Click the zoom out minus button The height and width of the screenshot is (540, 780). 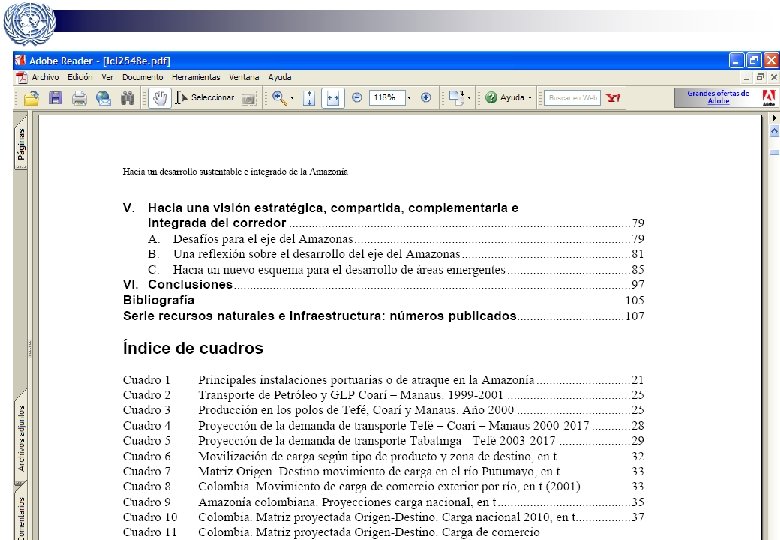point(357,98)
